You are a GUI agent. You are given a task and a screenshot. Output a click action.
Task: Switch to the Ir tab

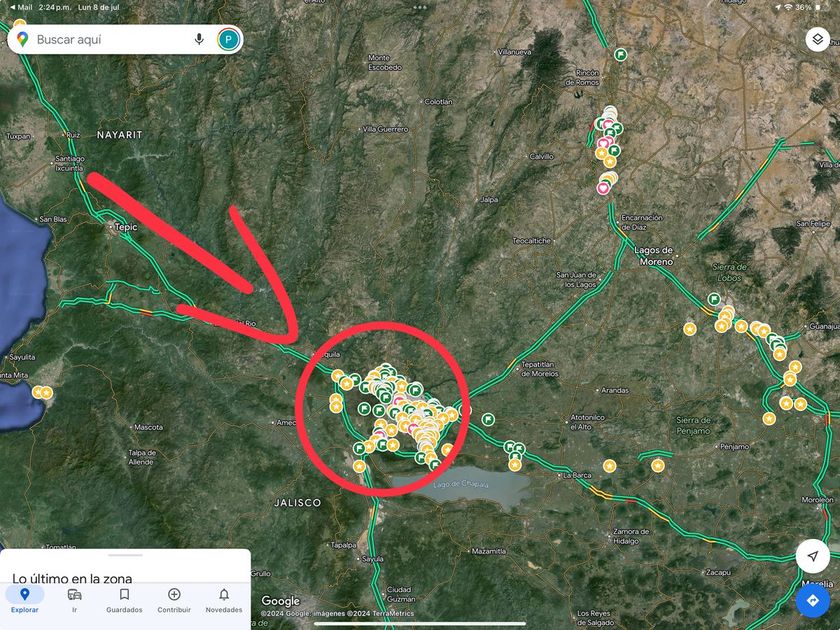pos(74,599)
